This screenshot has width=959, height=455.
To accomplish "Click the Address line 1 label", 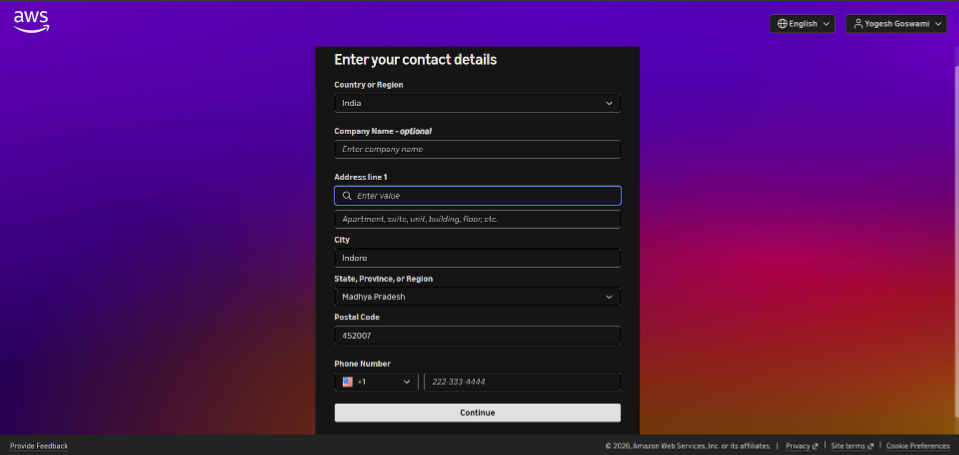I will tap(361, 177).
